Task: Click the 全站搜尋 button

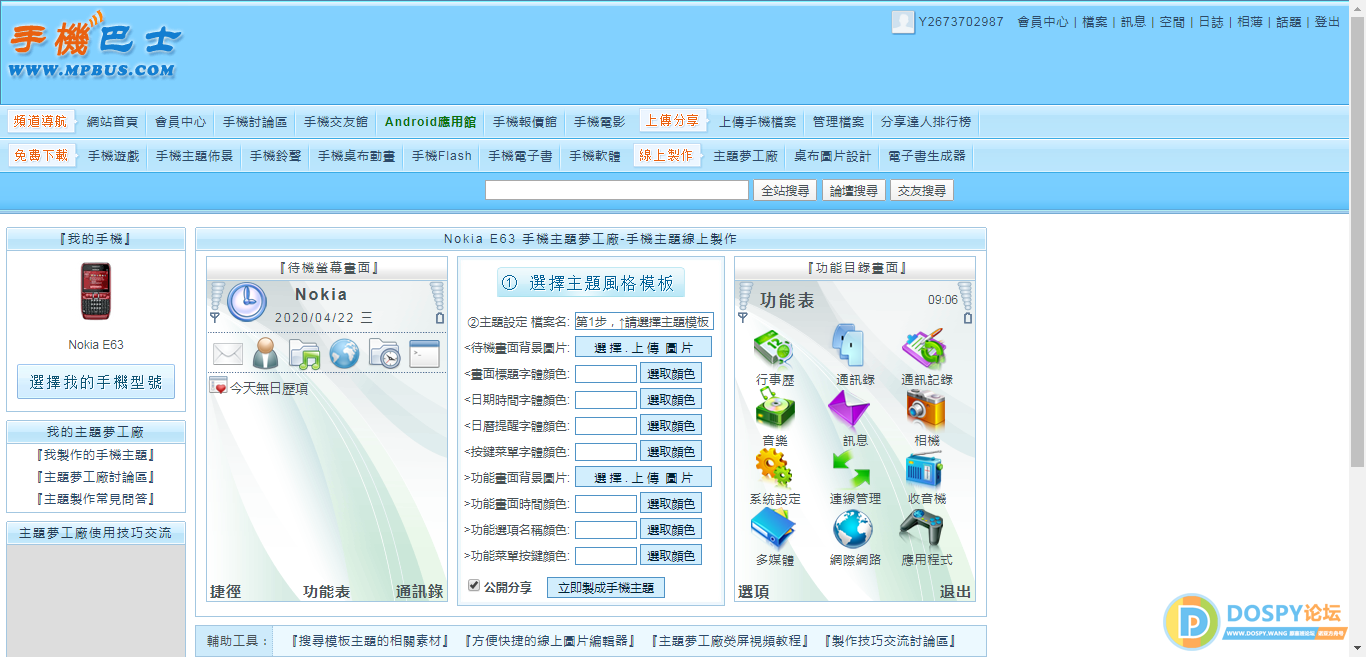Action: click(785, 190)
